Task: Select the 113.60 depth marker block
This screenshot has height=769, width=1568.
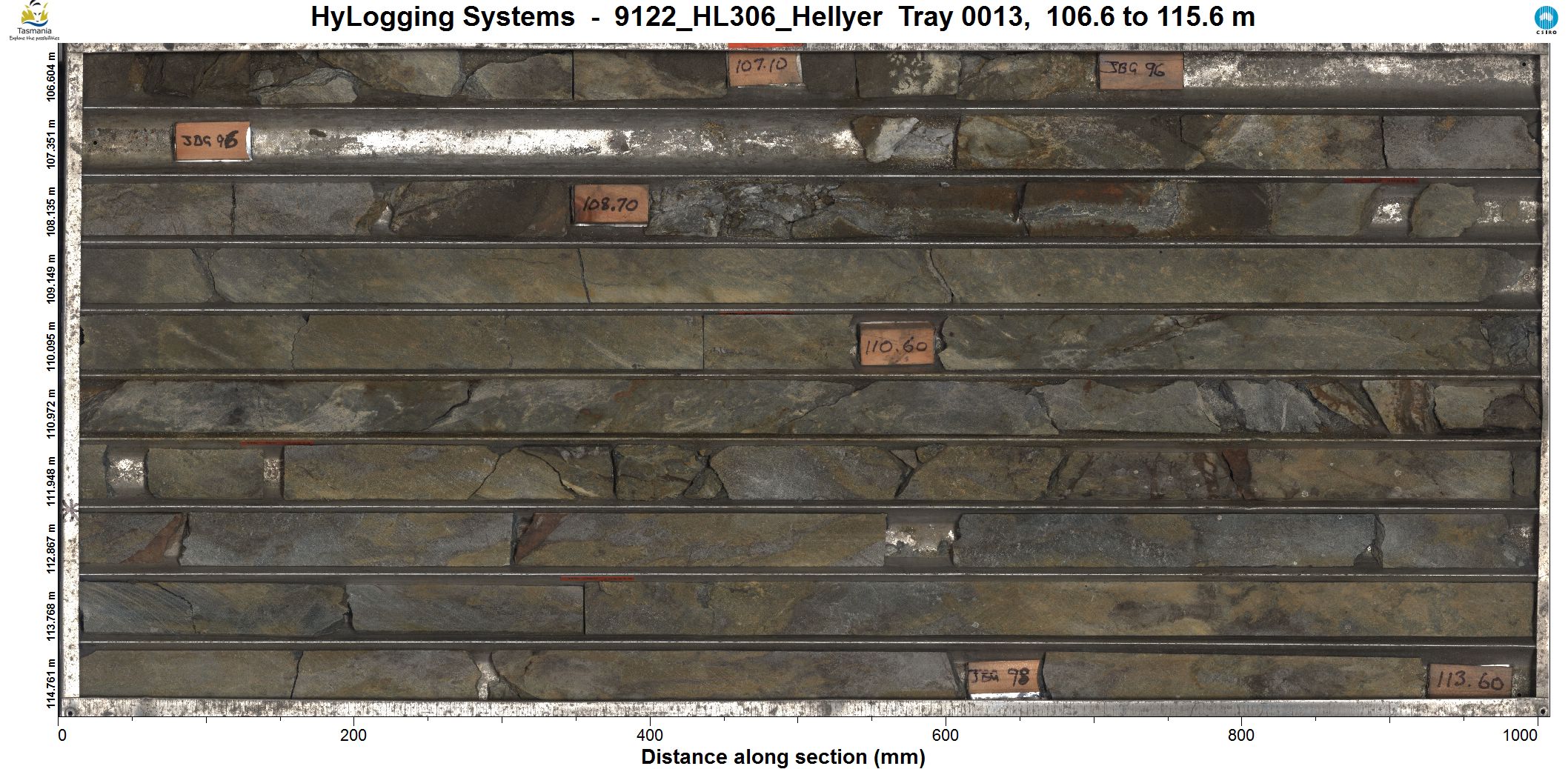Action: point(1469,680)
